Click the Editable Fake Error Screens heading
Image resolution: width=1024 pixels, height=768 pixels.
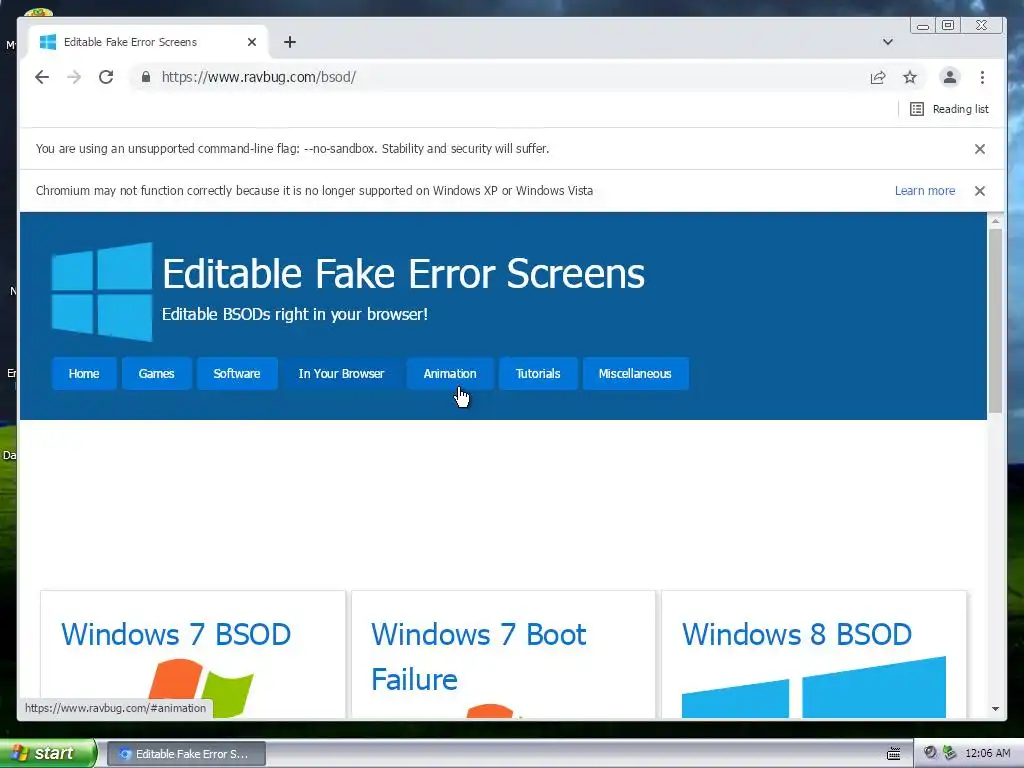[404, 273]
